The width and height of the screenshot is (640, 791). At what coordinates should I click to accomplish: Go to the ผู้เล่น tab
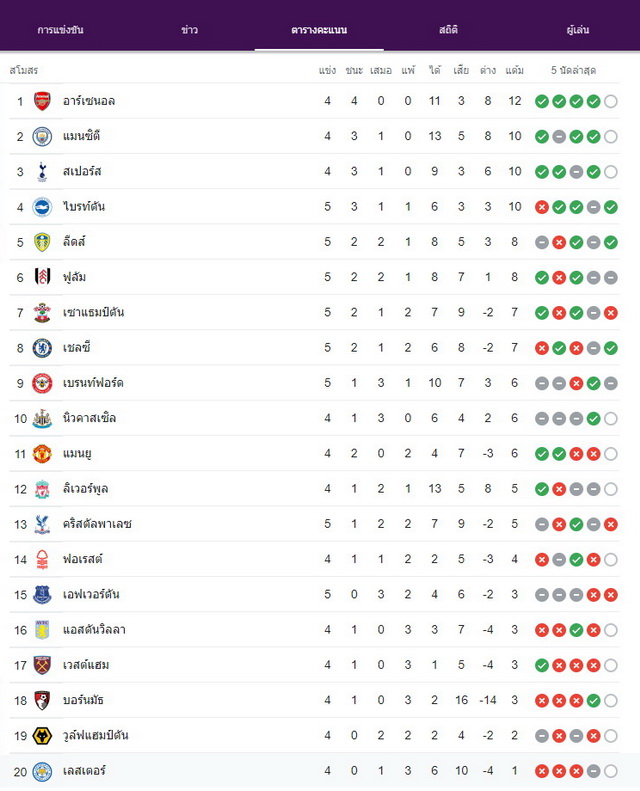[578, 30]
